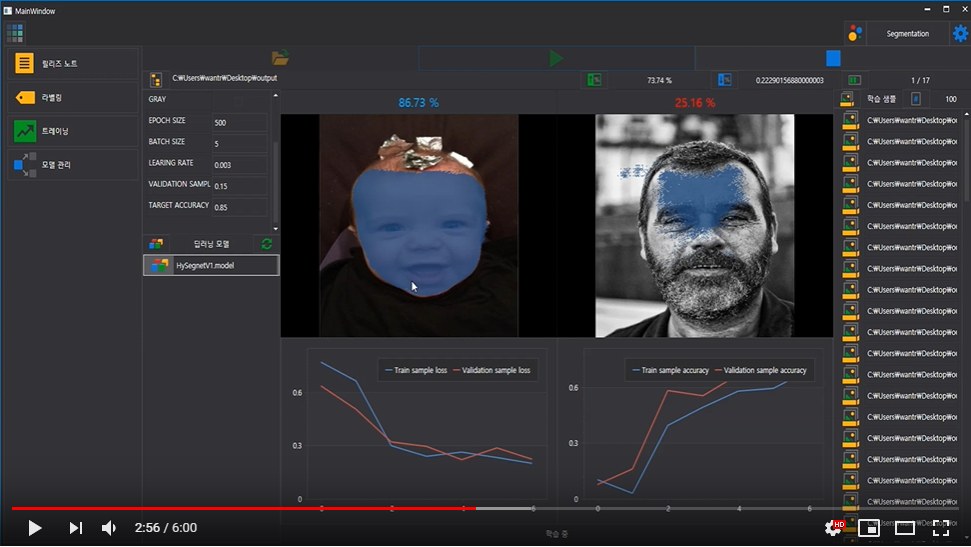This screenshot has height=547, width=971.
Task: Click the 학습 샘플 label
Action: 881,98
